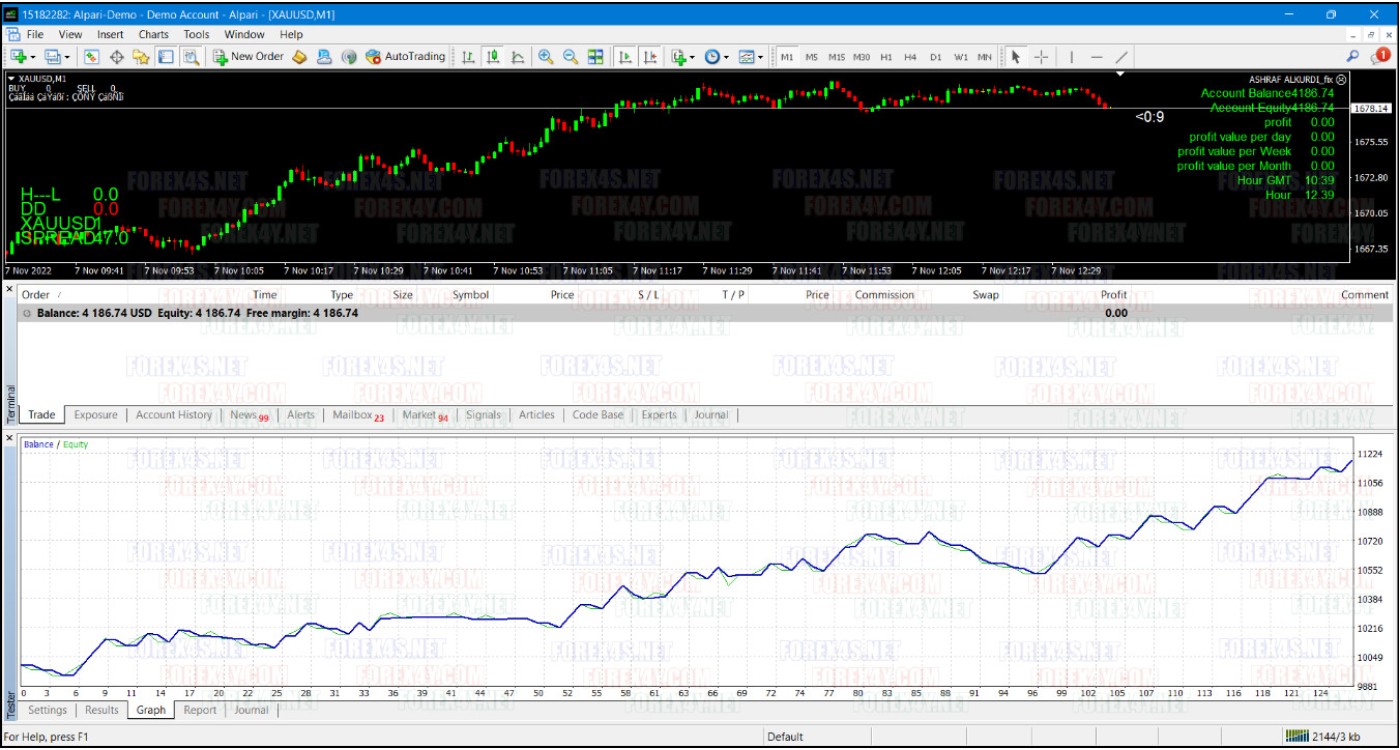Select the crosshair cursor tool
1400x750 pixels.
coord(1041,57)
